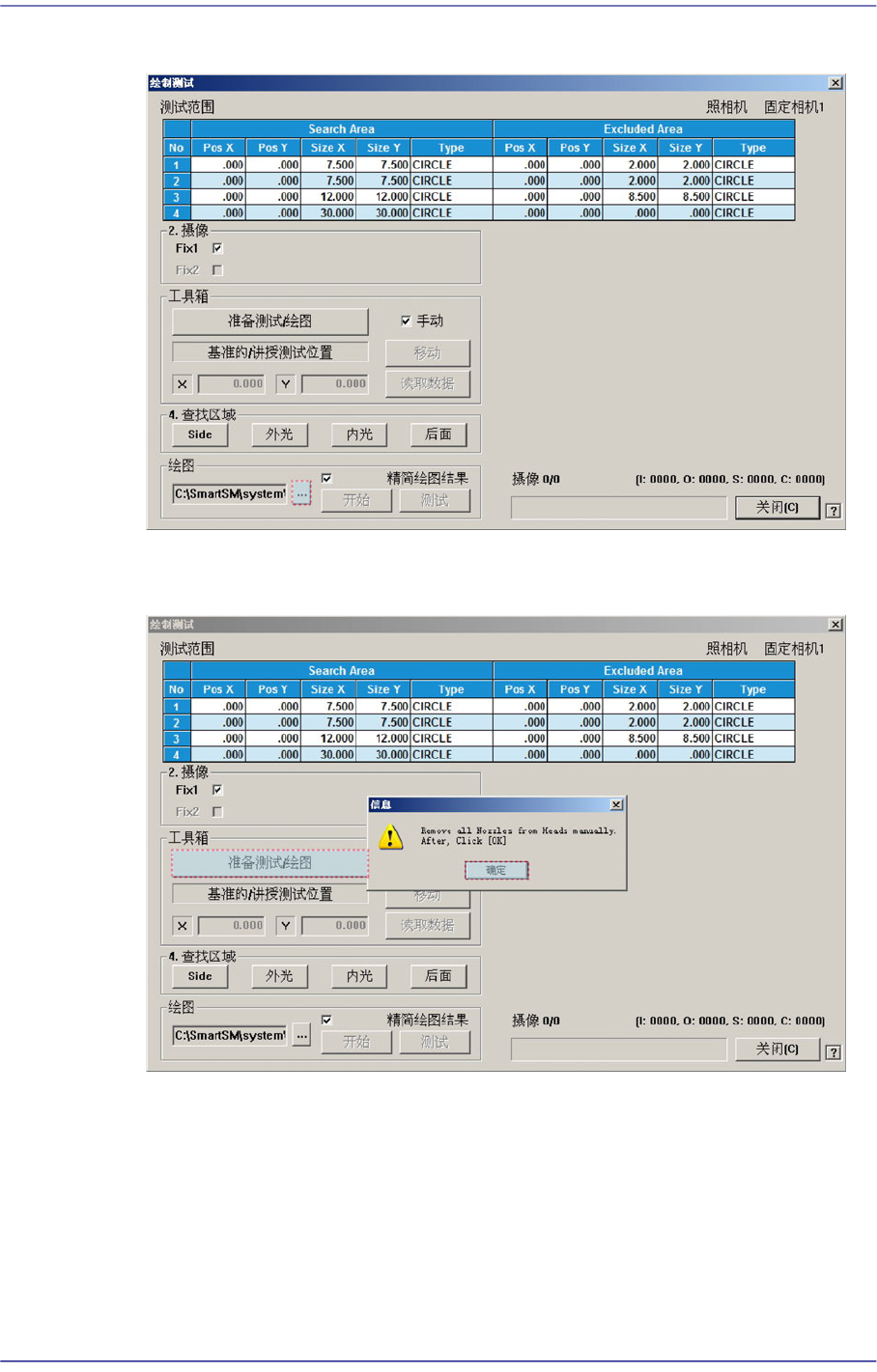Focus the X value field in lower dialog
Screen dimensions: 877x1372
coord(232,926)
